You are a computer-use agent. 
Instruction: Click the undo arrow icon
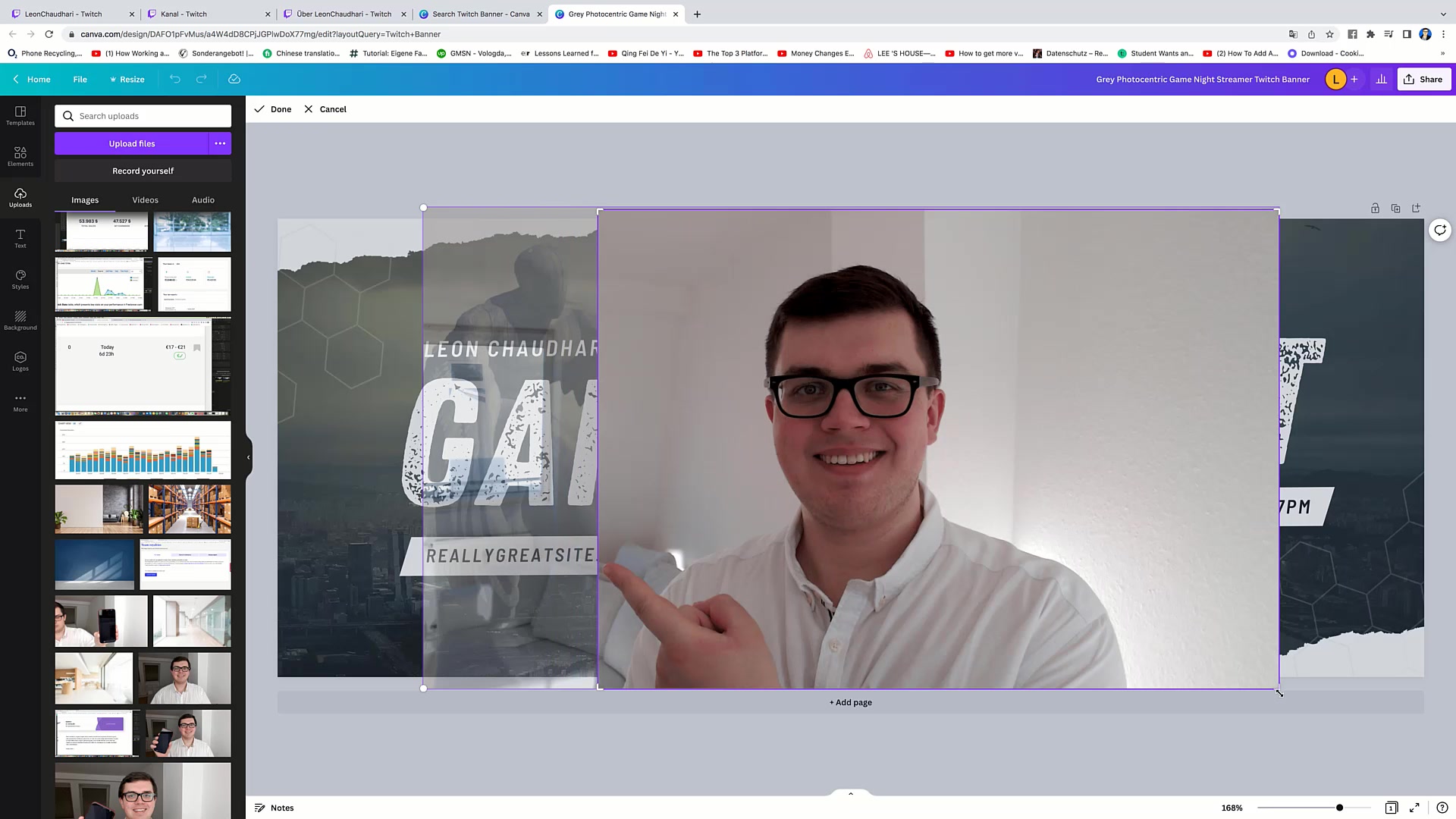175,79
